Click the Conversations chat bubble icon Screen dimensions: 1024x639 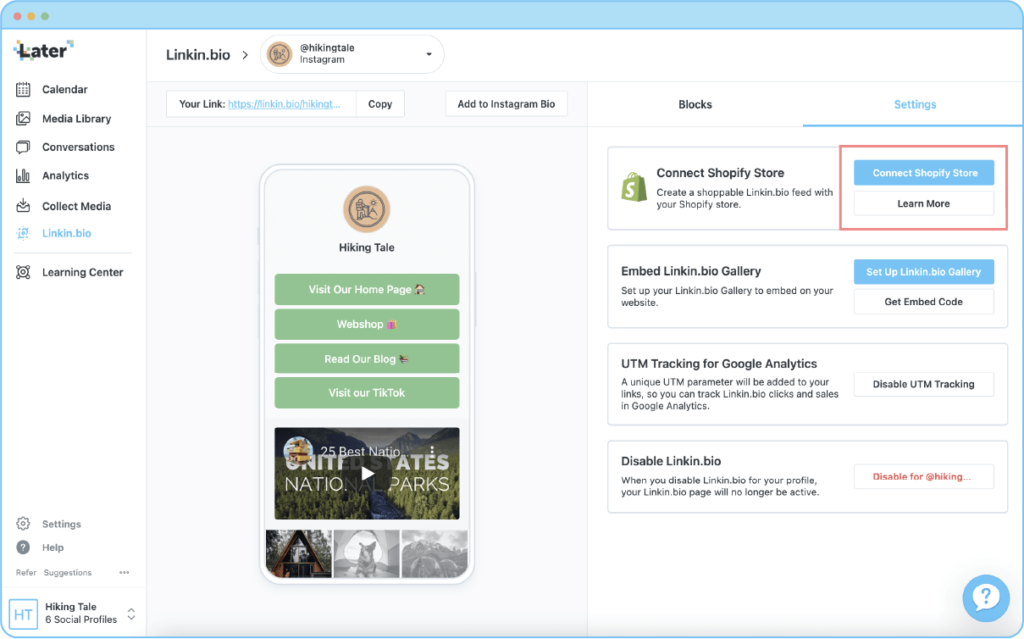tap(23, 147)
